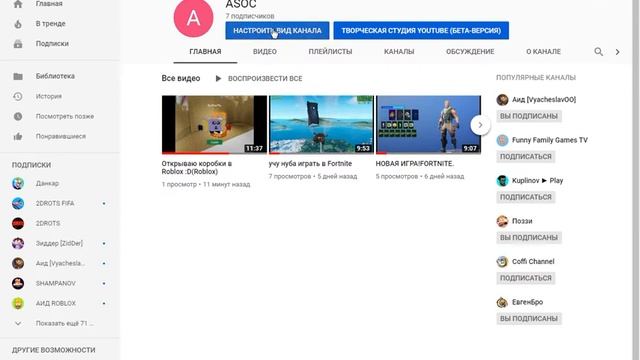Click Funny Family Games TV avatar
The height and width of the screenshot is (360, 640).
pos(502,140)
